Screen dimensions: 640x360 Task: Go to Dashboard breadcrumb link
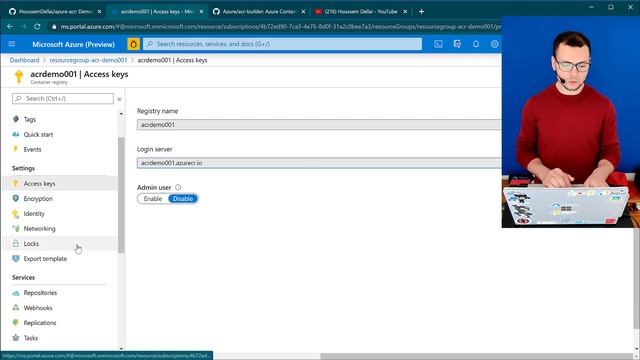(x=24, y=60)
